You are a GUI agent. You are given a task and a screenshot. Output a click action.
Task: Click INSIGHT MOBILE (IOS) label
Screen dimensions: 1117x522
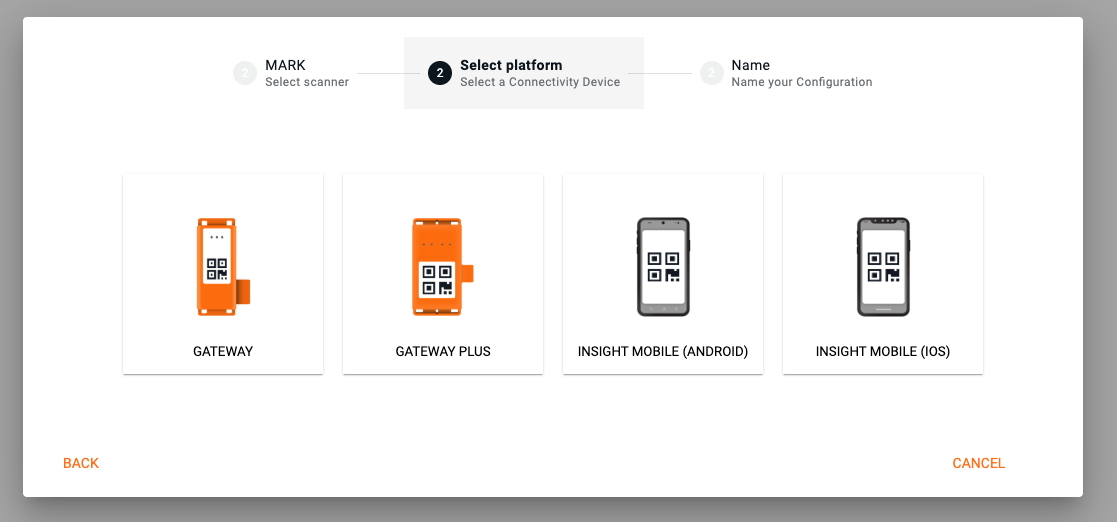coord(883,351)
